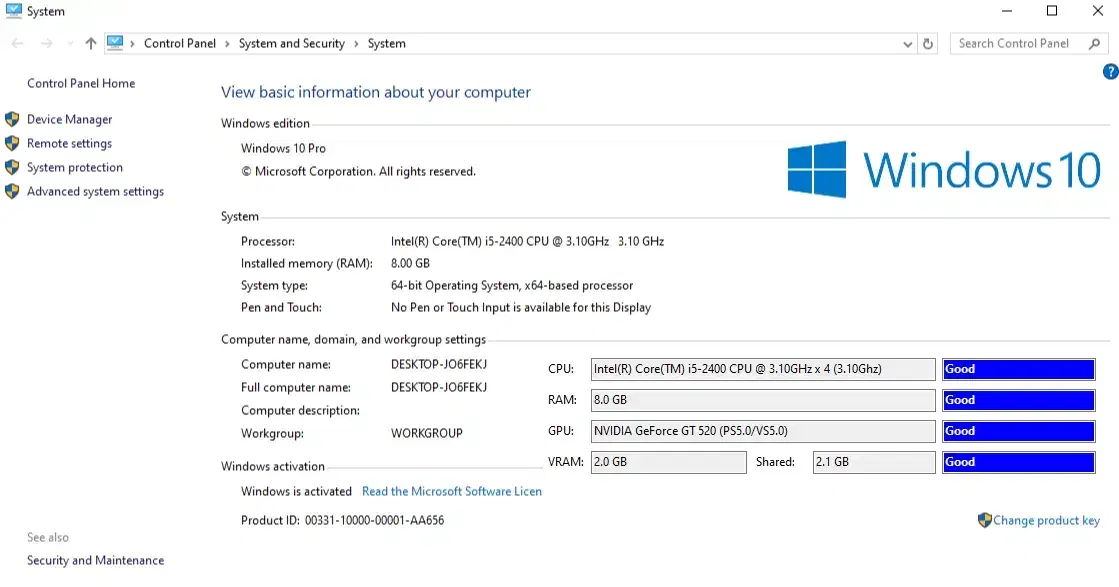The height and width of the screenshot is (587, 1119).
Task: Select the System and Security breadcrumb
Action: (291, 44)
